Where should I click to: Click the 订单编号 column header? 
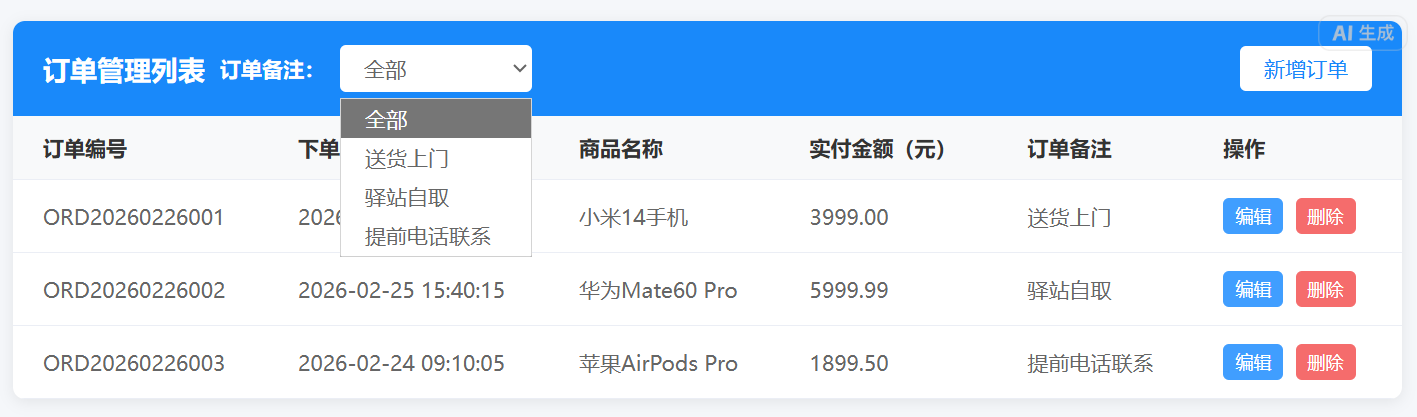pos(85,150)
